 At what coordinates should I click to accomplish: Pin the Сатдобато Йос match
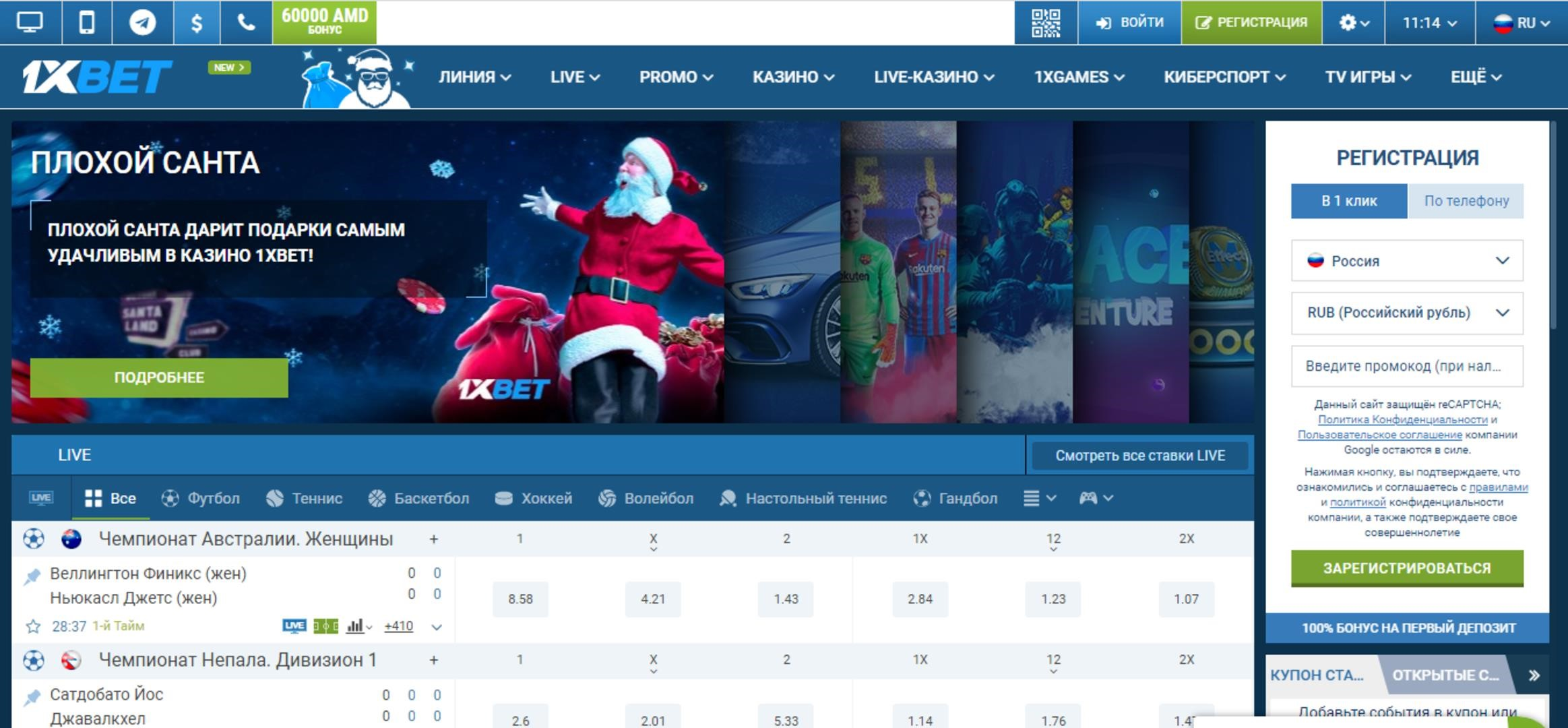(x=32, y=698)
